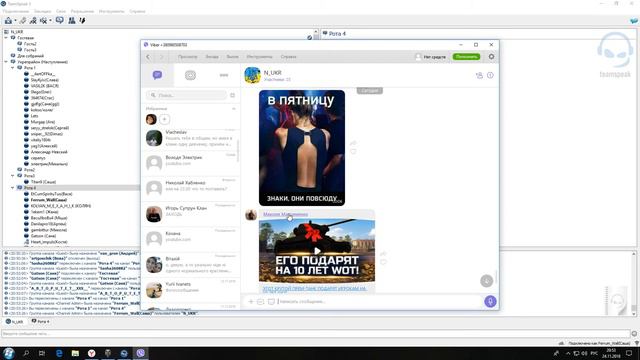Open Справка menu in Viber

coord(288,57)
